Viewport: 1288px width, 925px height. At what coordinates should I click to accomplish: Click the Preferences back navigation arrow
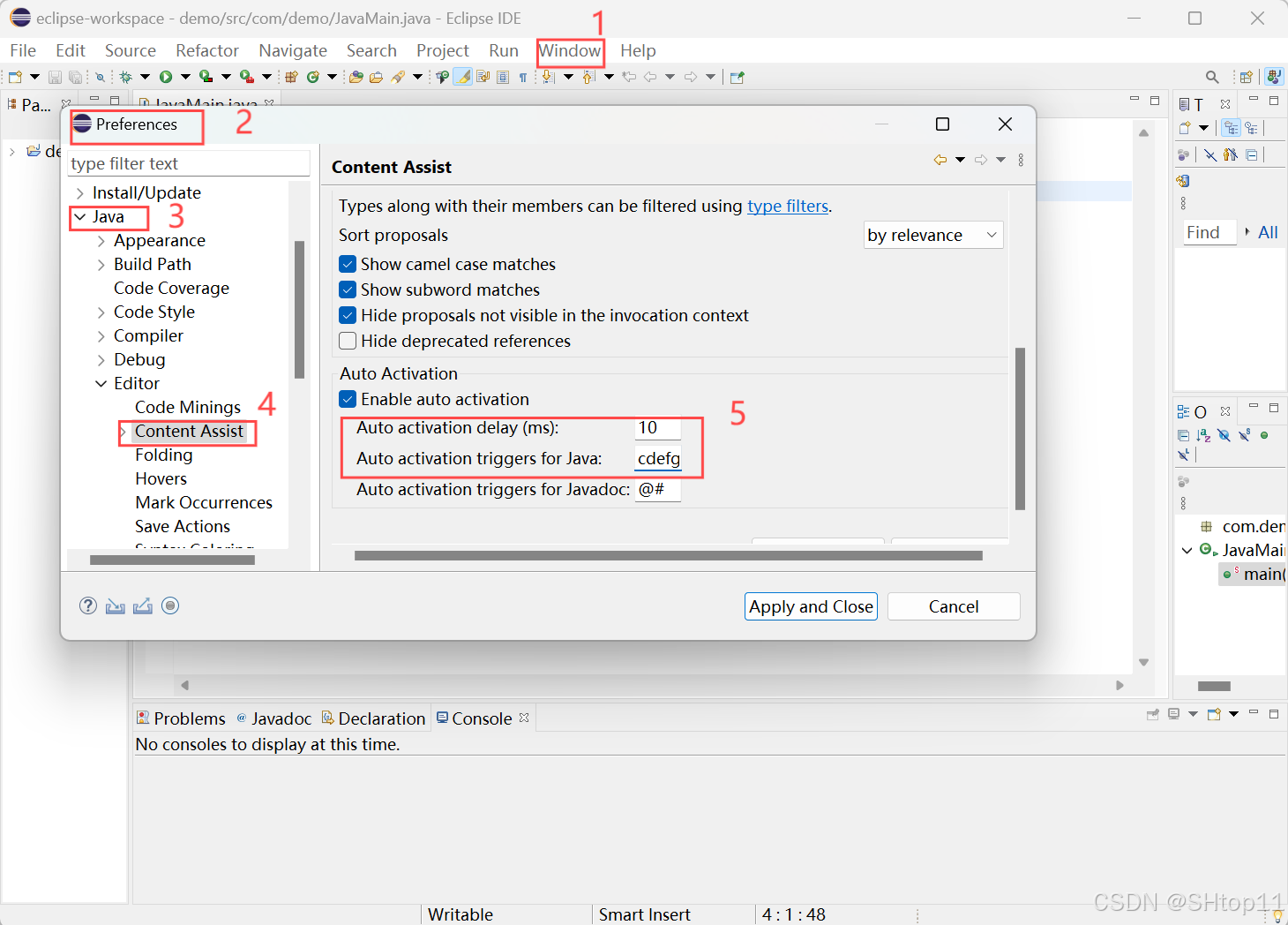(940, 160)
